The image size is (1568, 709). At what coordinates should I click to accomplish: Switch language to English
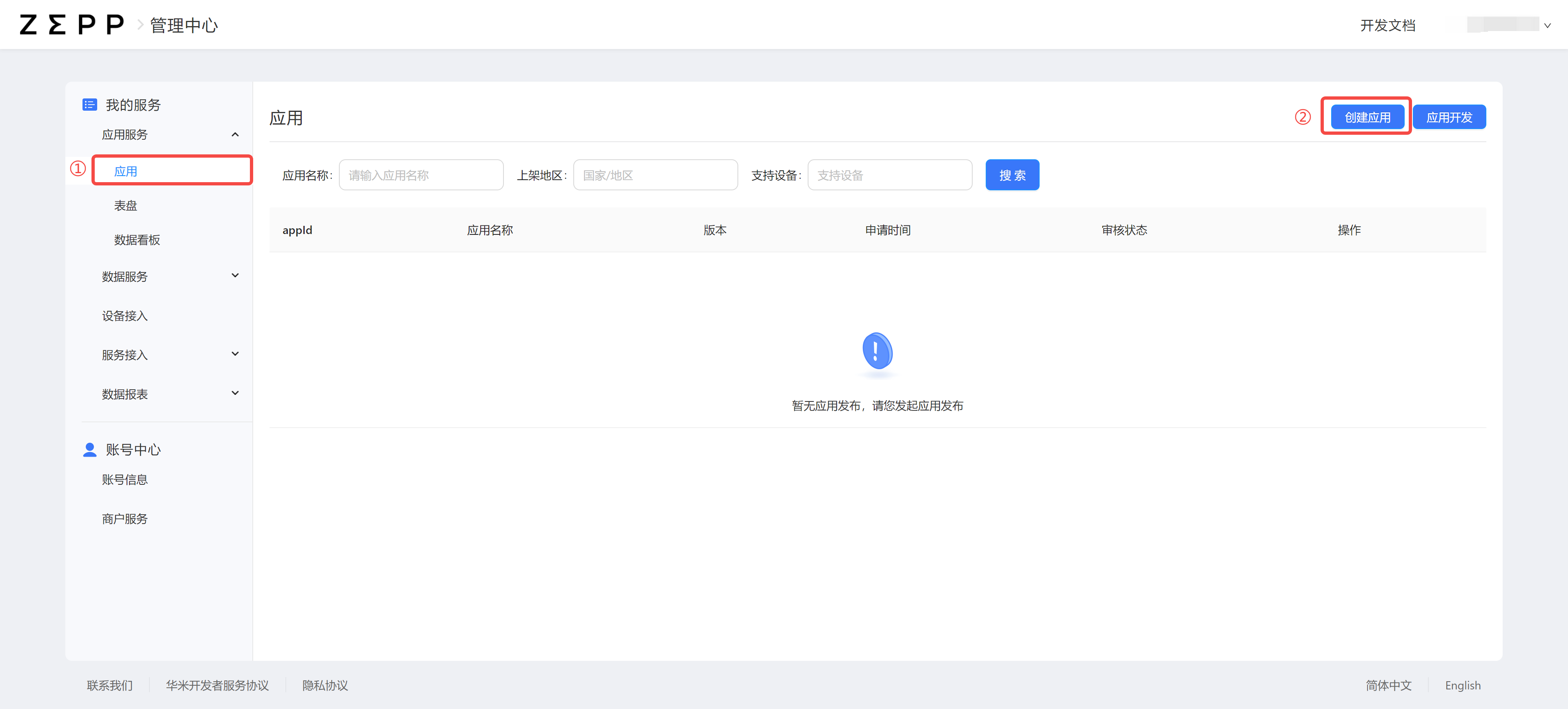[x=1463, y=685]
